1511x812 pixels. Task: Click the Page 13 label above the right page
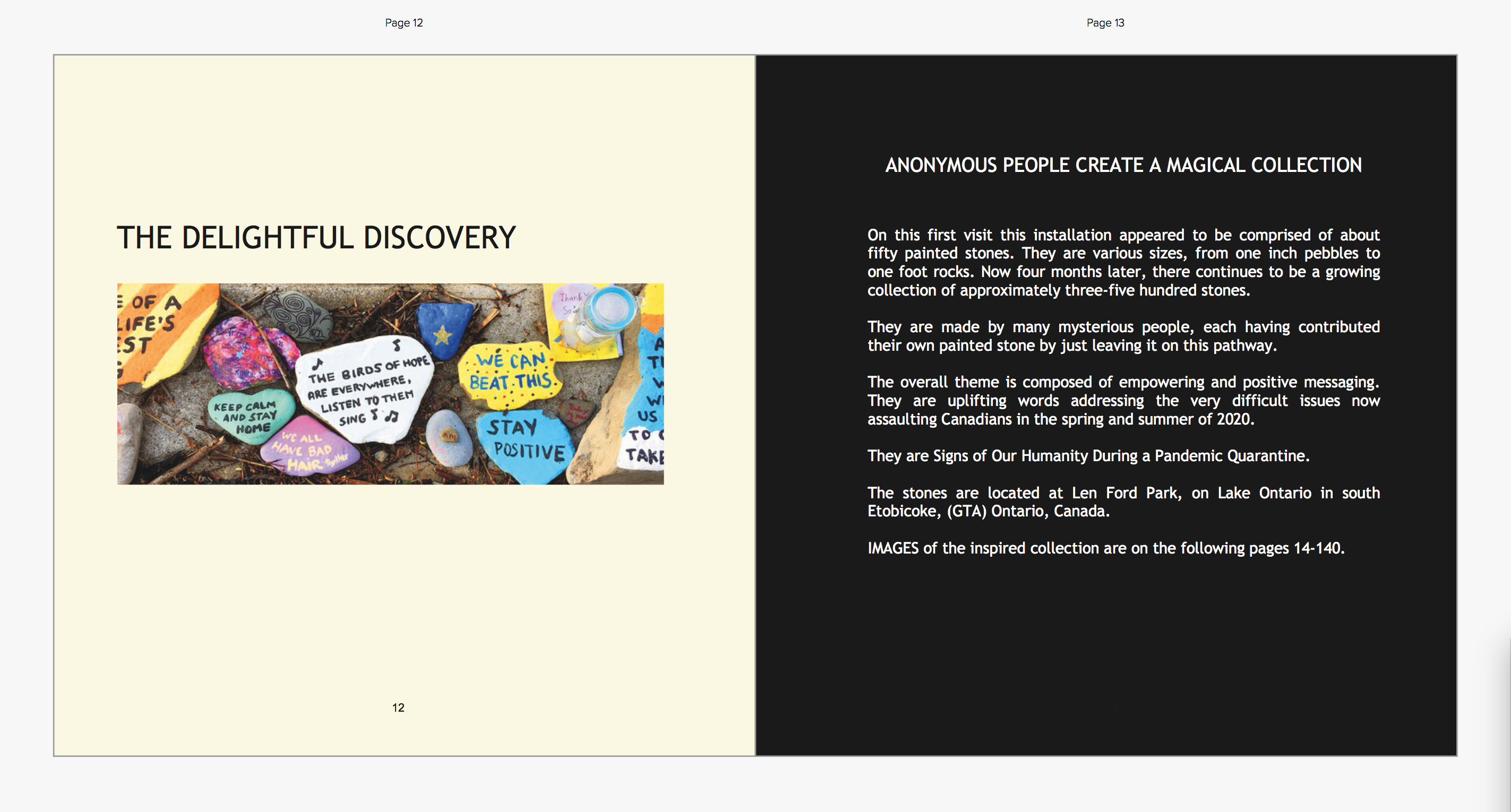click(x=1105, y=23)
